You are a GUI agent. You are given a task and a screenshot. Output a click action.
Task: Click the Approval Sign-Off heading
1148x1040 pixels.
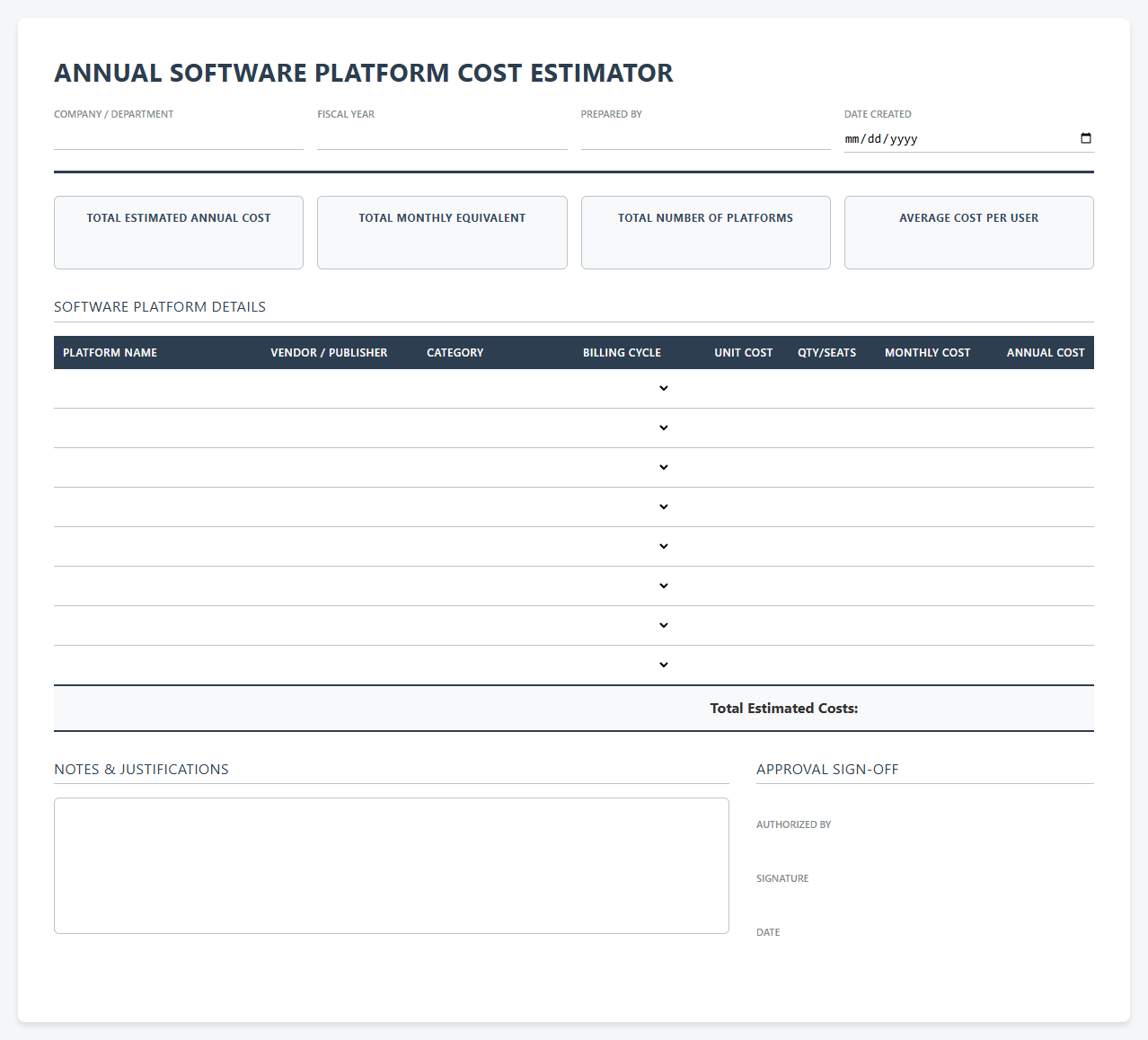tap(827, 770)
